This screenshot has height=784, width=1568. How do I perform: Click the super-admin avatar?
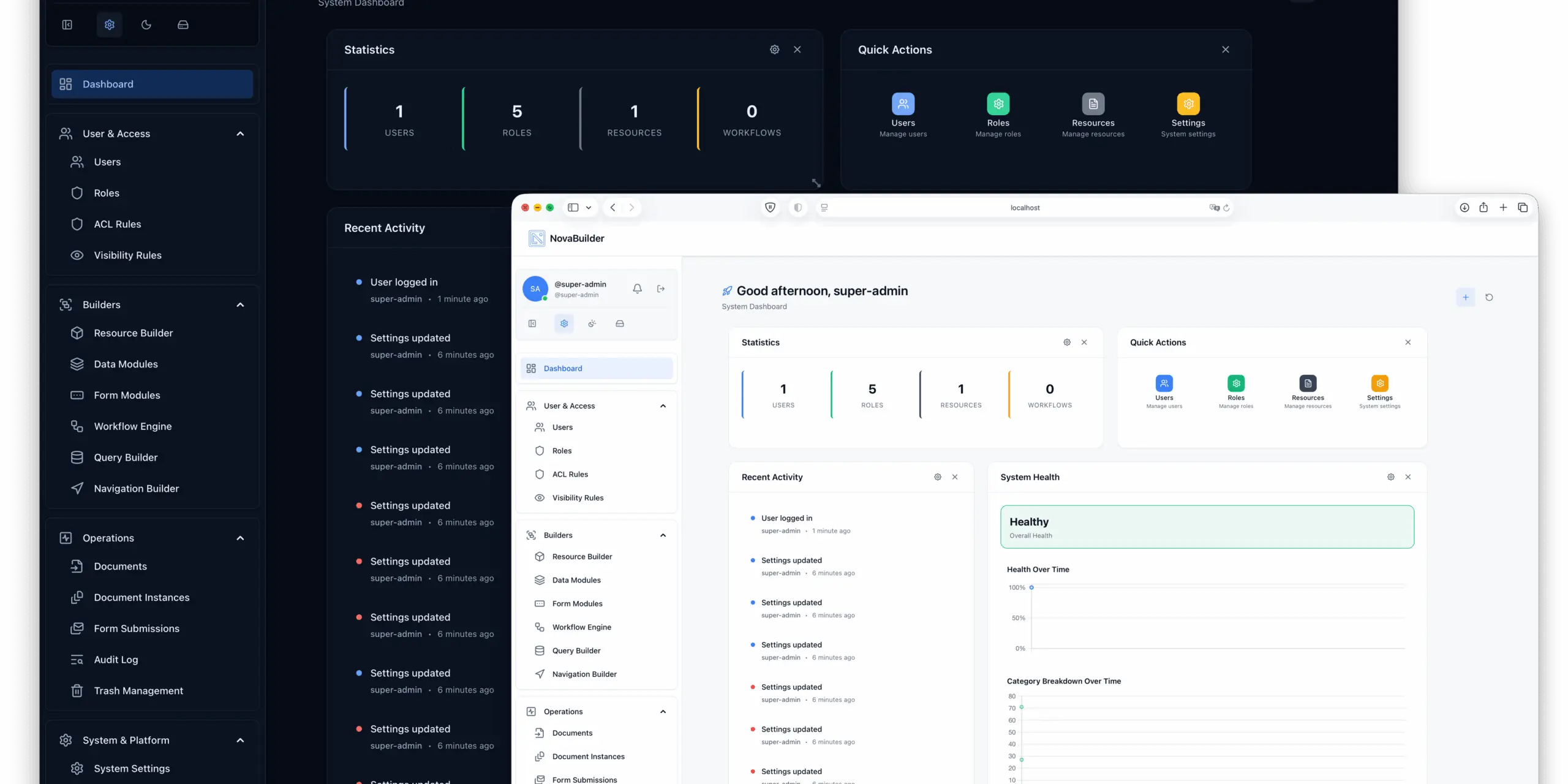pyautogui.click(x=535, y=288)
